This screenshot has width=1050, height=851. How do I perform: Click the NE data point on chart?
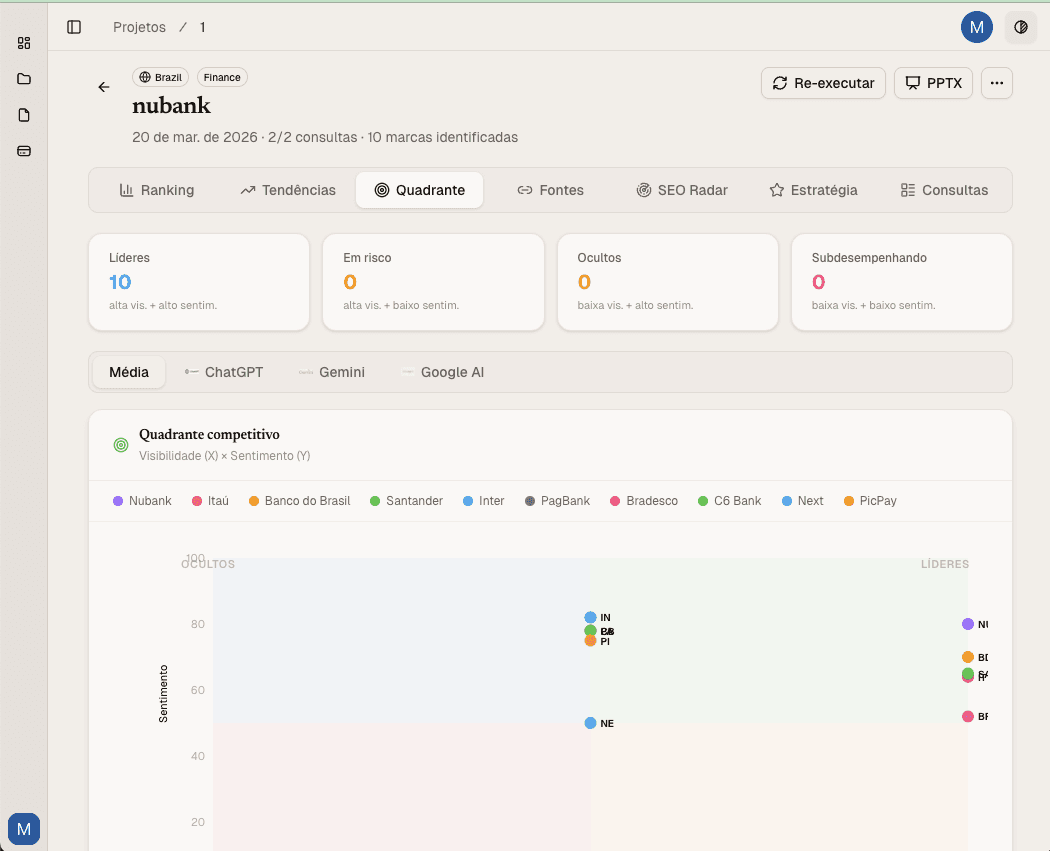[x=590, y=723]
